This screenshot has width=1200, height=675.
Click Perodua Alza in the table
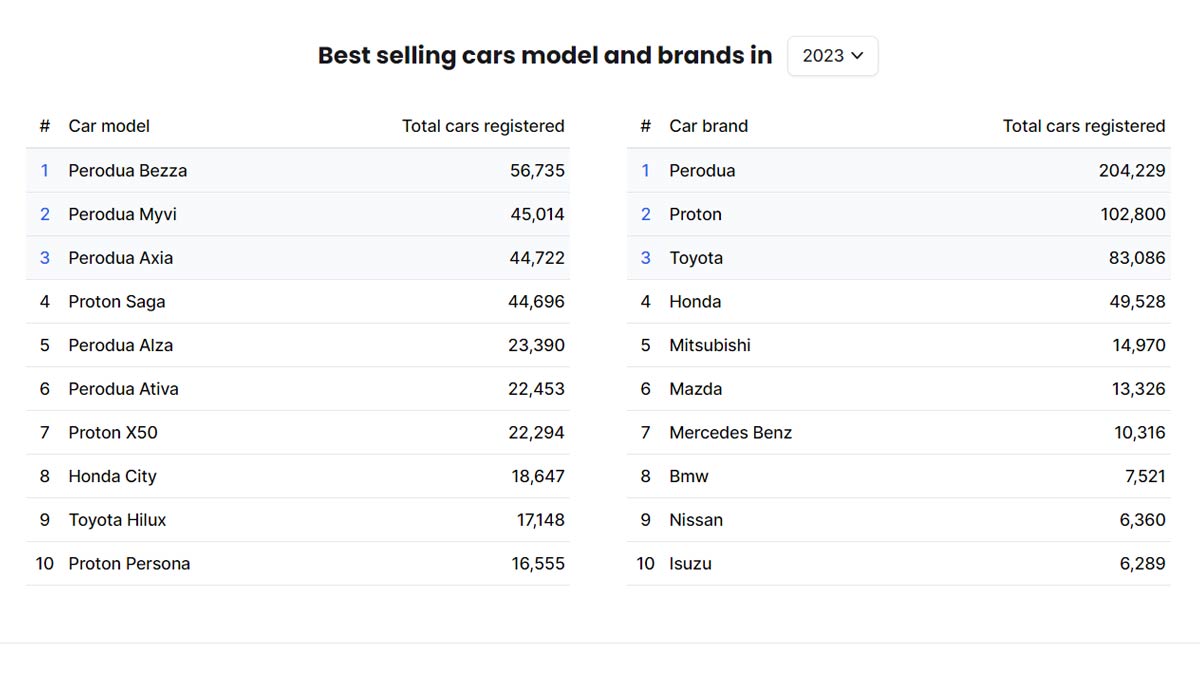point(121,345)
